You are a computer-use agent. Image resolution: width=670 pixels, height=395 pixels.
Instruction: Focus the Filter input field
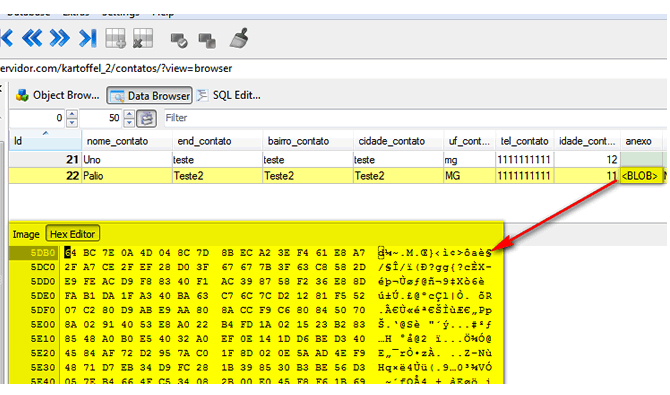point(414,118)
